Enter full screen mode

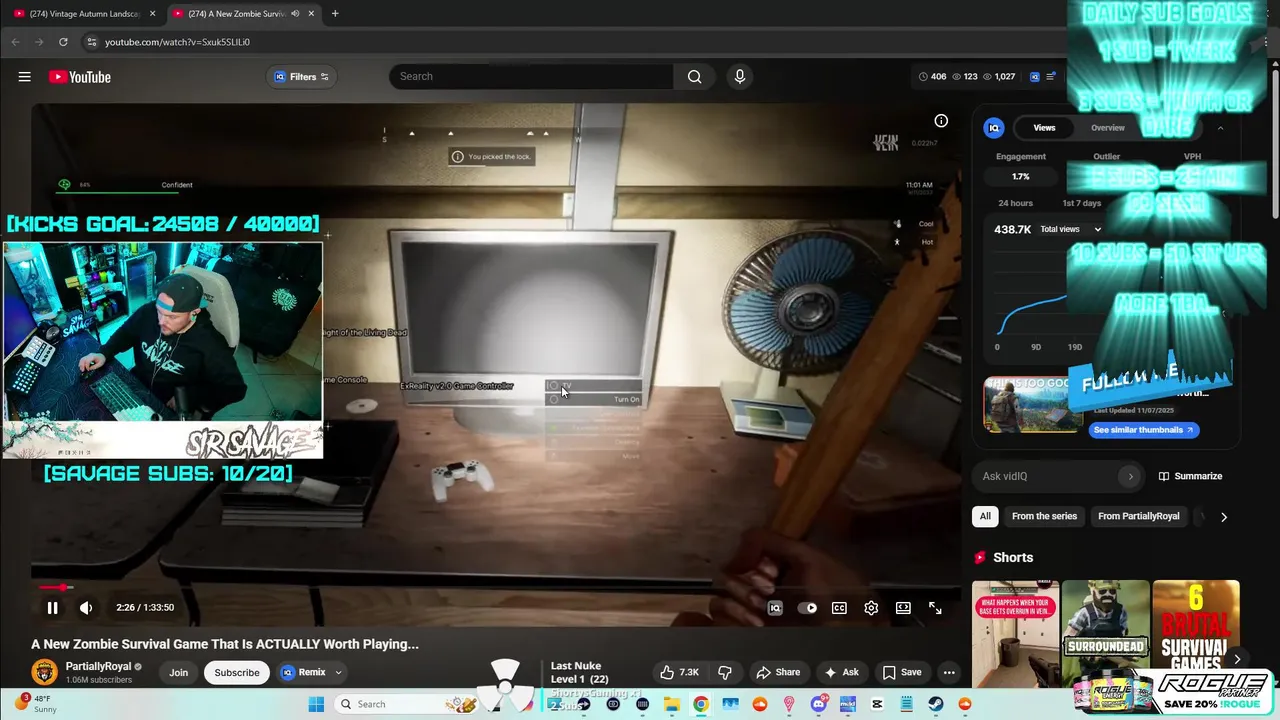point(935,608)
